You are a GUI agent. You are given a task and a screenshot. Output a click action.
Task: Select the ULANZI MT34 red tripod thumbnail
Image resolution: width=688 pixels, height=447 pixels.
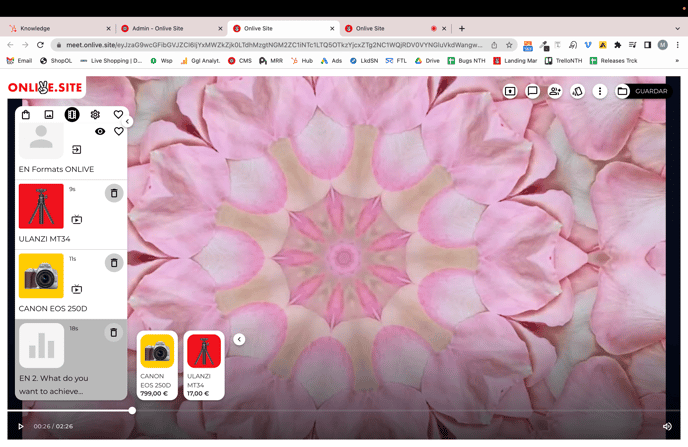pyautogui.click(x=41, y=206)
